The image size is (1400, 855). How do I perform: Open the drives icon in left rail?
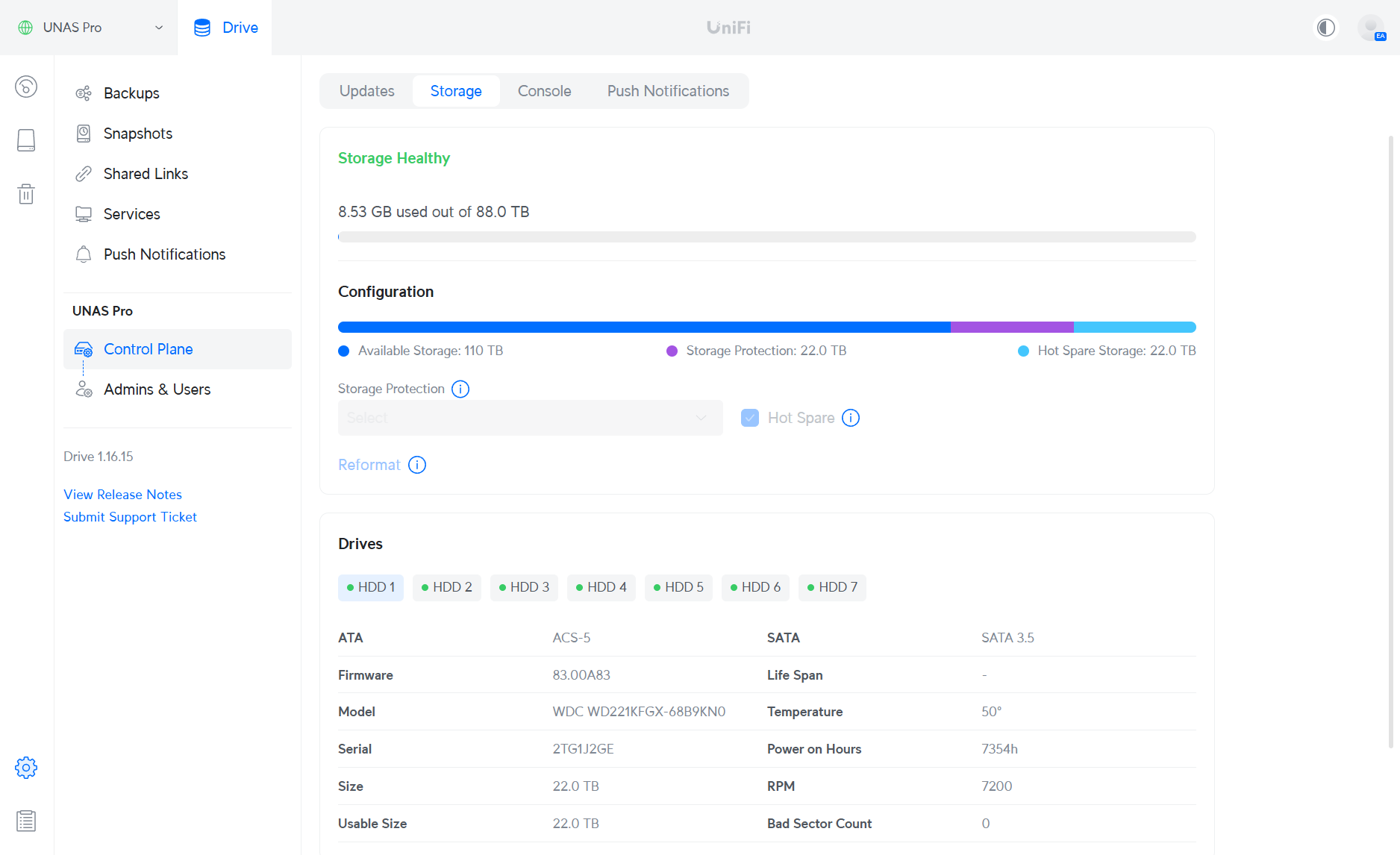pyautogui.click(x=26, y=140)
